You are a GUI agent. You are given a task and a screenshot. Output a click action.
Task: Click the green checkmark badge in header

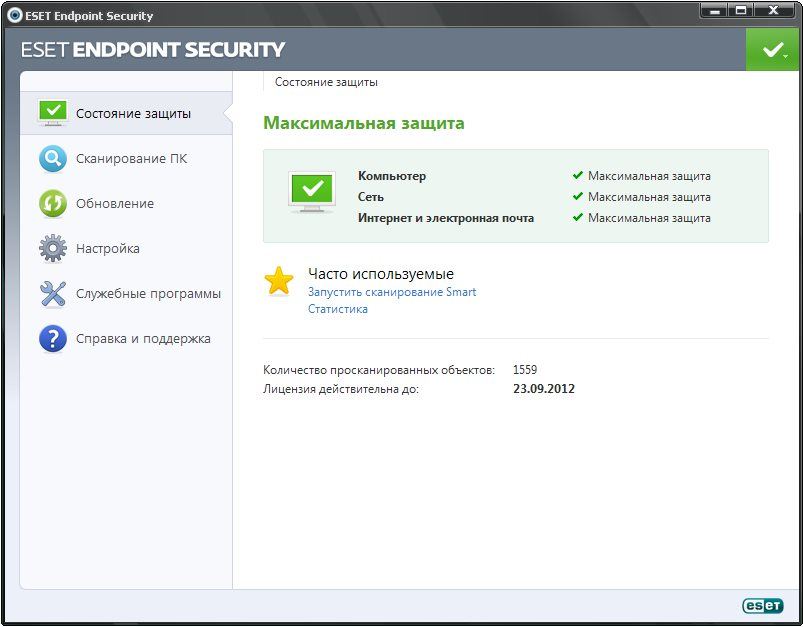pos(773,50)
